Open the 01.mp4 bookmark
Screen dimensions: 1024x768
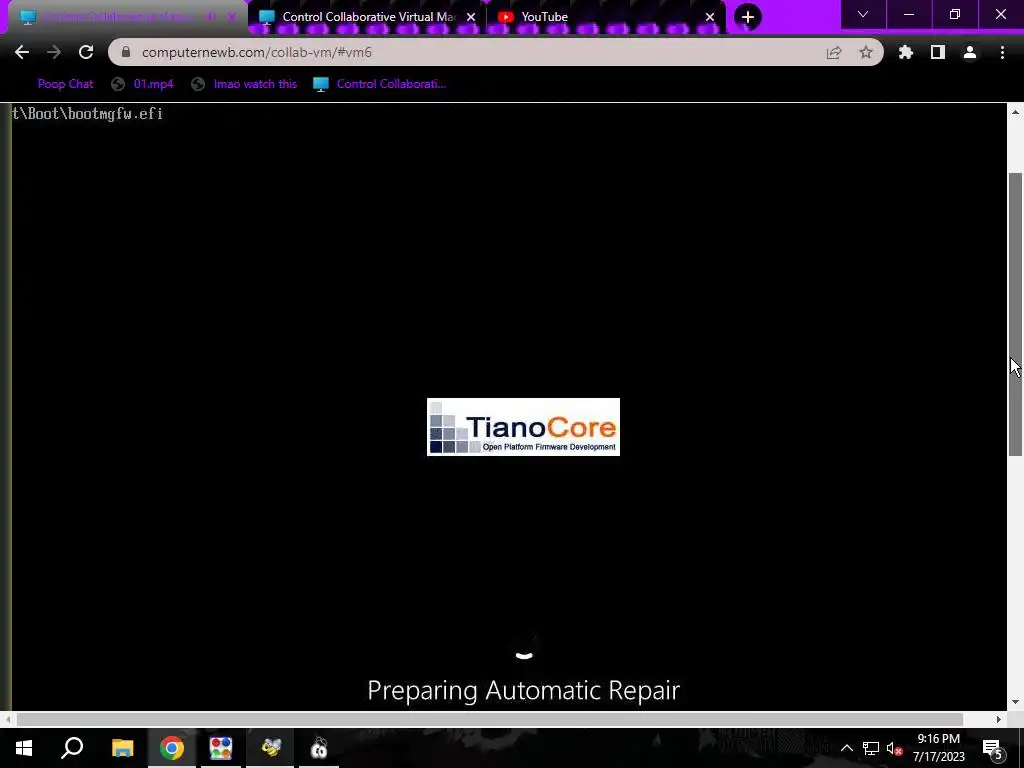click(x=143, y=84)
